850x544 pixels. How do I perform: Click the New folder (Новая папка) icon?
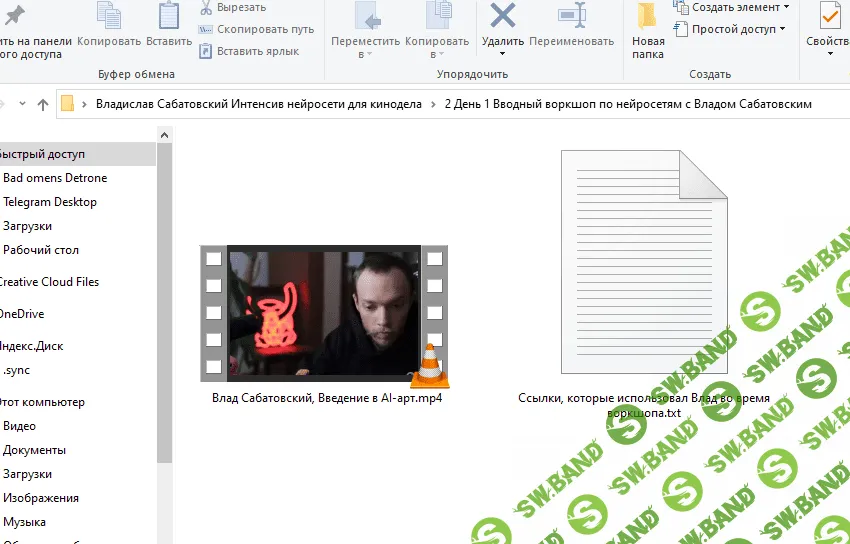tap(648, 17)
